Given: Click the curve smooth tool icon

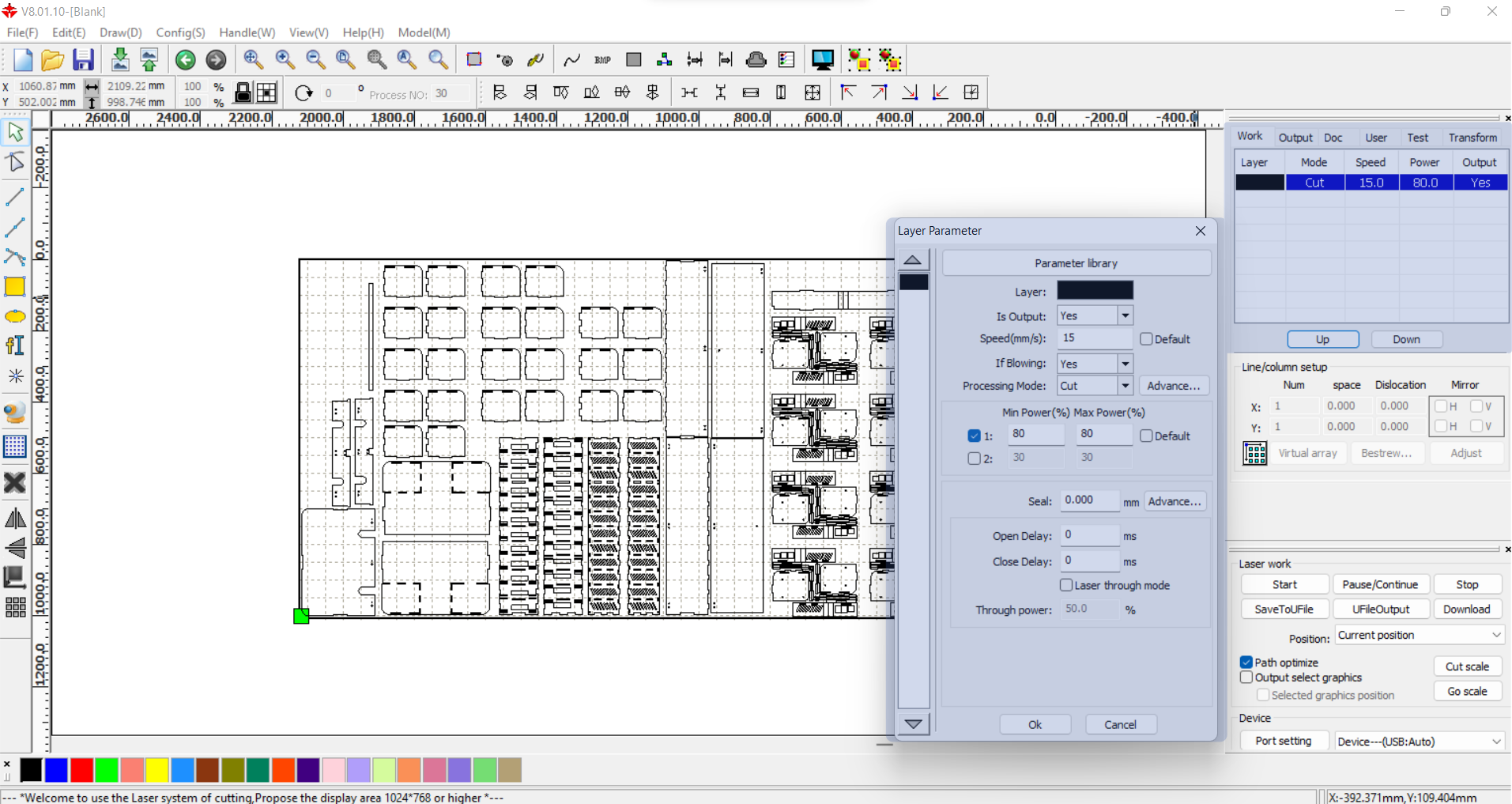Looking at the screenshot, I should [571, 60].
